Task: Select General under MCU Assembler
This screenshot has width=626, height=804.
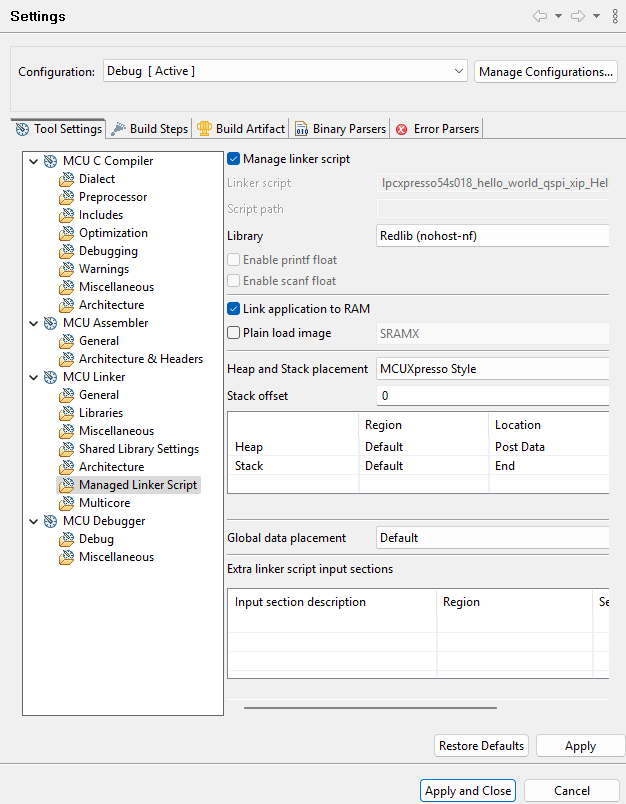Action: [x=98, y=341]
